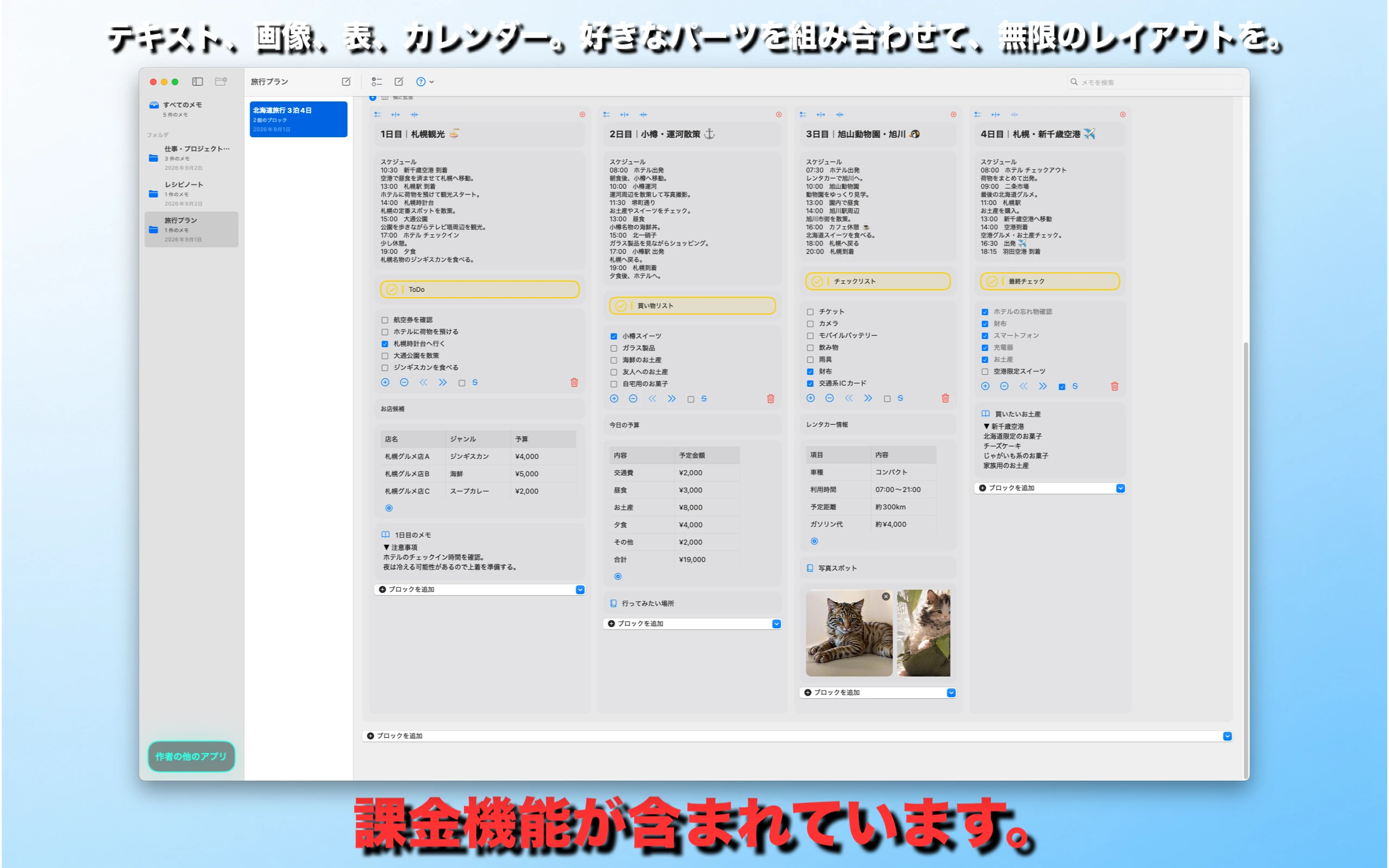
Task: Add item plus icon under ToDo list
Action: 385,382
